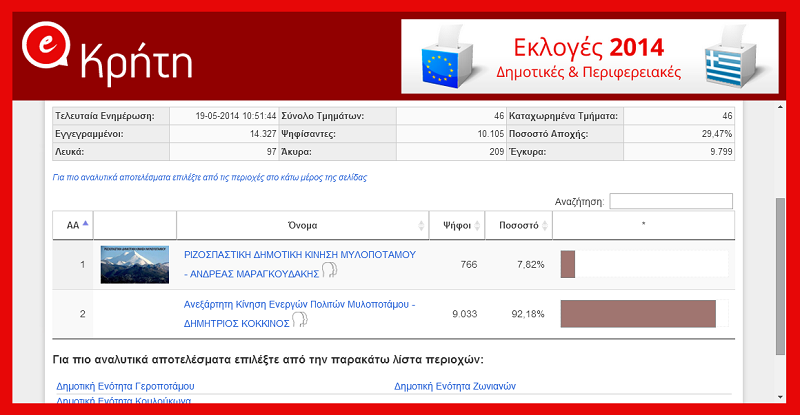This screenshot has width=800, height=415.
Task: Click the page vertical scrollbar thumb
Action: click(780, 275)
